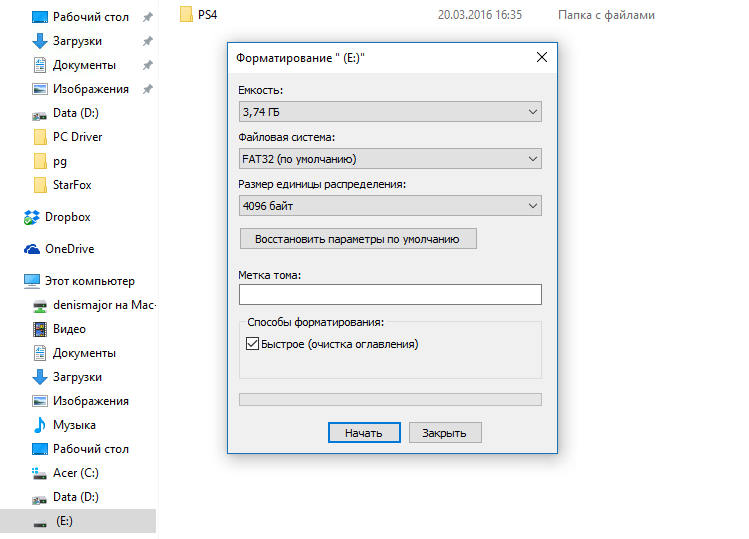Click Восстановить параметры по умолчанию button
Screen dimensions: 749x539
pos(358,238)
